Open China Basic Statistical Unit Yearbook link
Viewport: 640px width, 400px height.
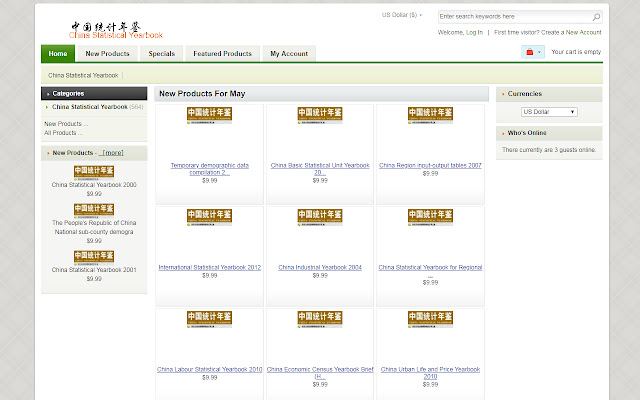320,169
